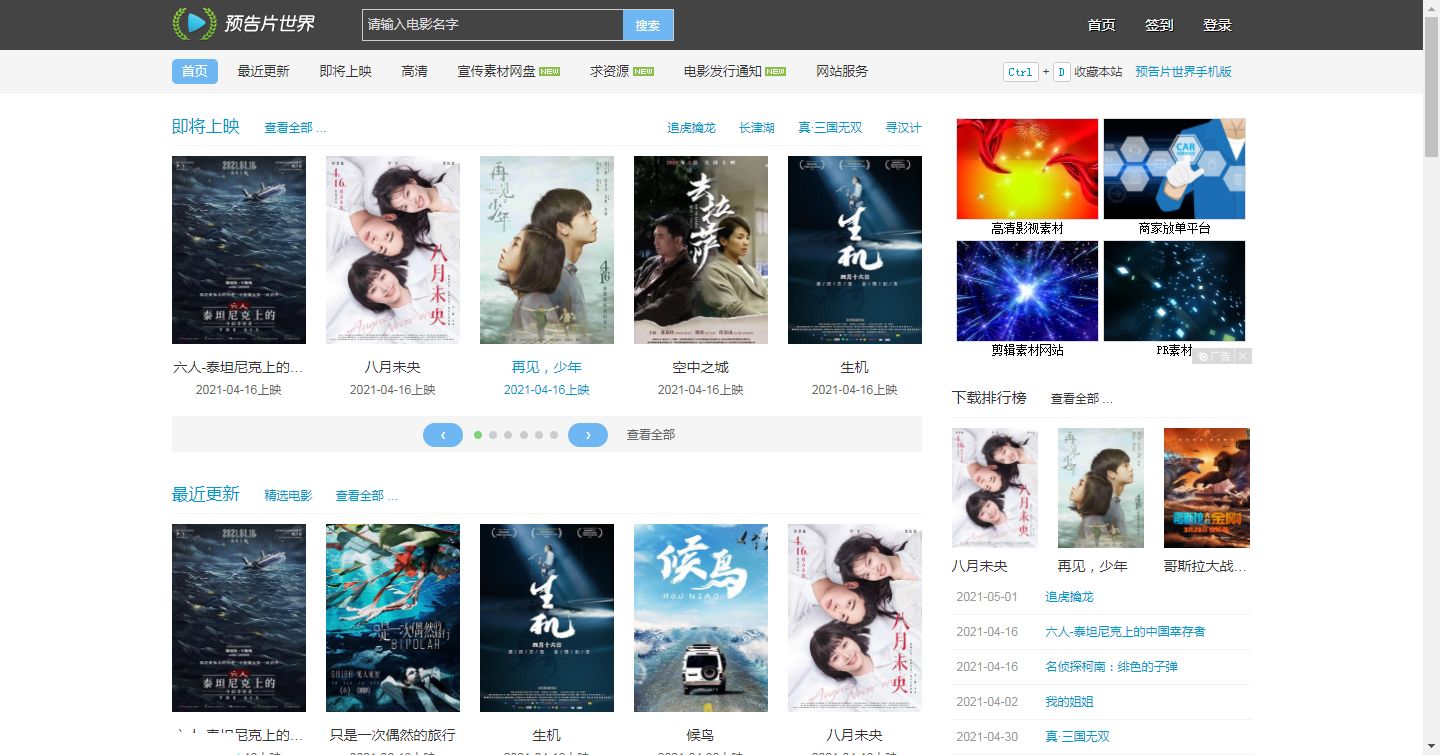Click the 真·三国无双 quick link above posters
The image size is (1440, 755).
829,128
